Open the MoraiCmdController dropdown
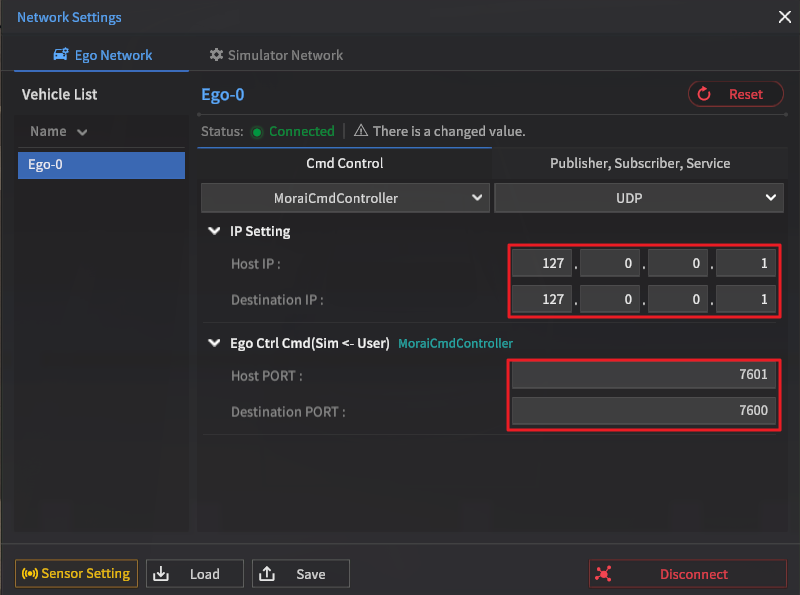 coord(345,198)
